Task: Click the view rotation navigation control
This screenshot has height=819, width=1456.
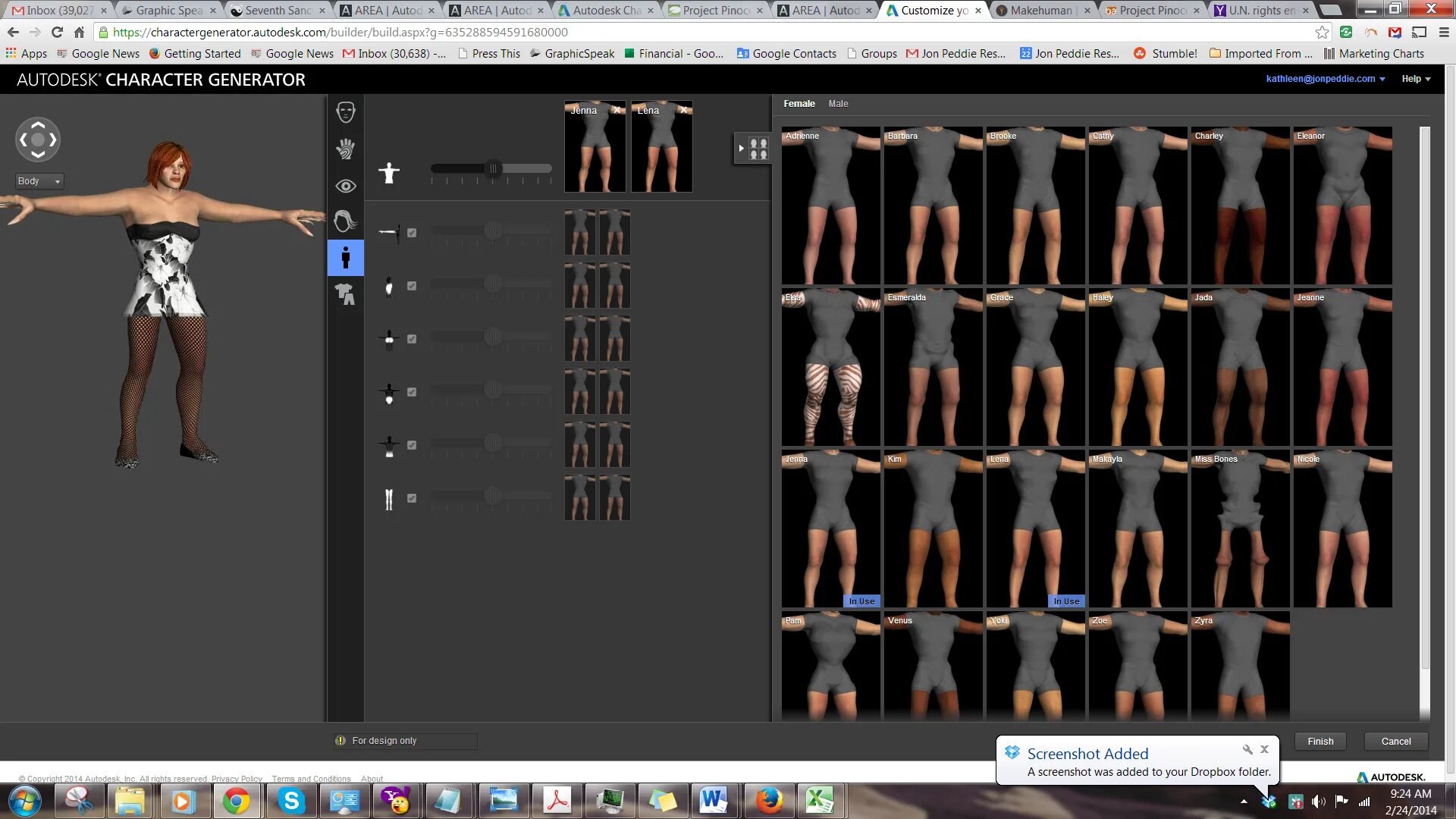Action: (37, 140)
